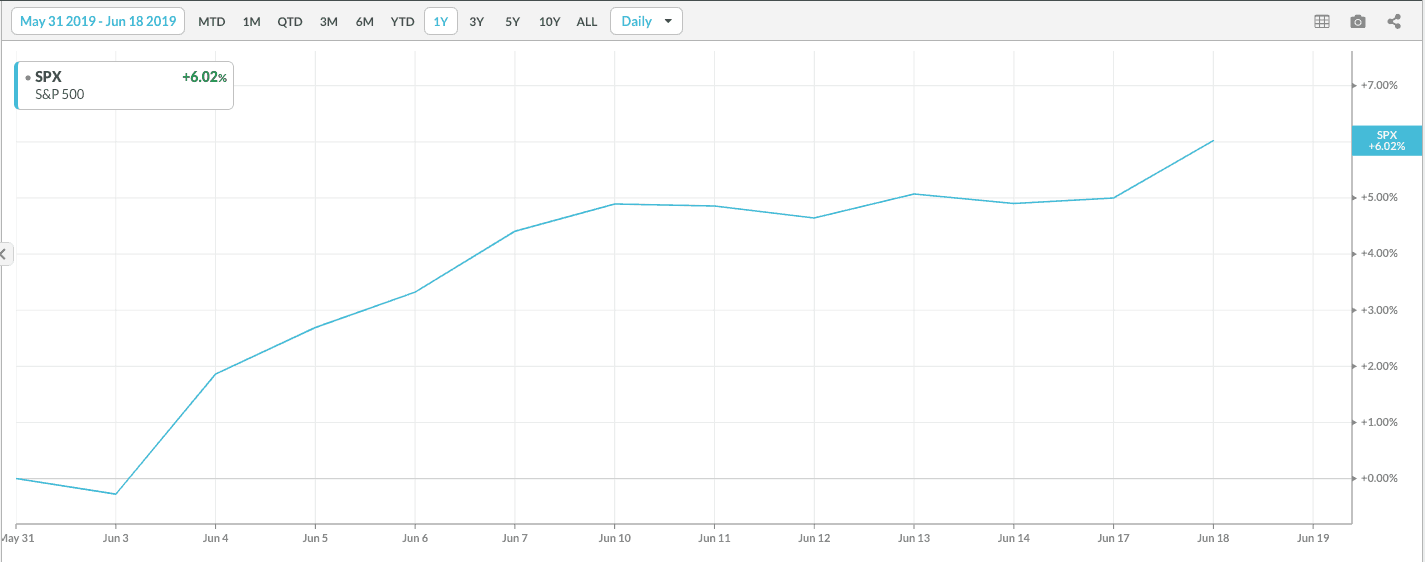Click the Jun 3 date label

click(116, 538)
